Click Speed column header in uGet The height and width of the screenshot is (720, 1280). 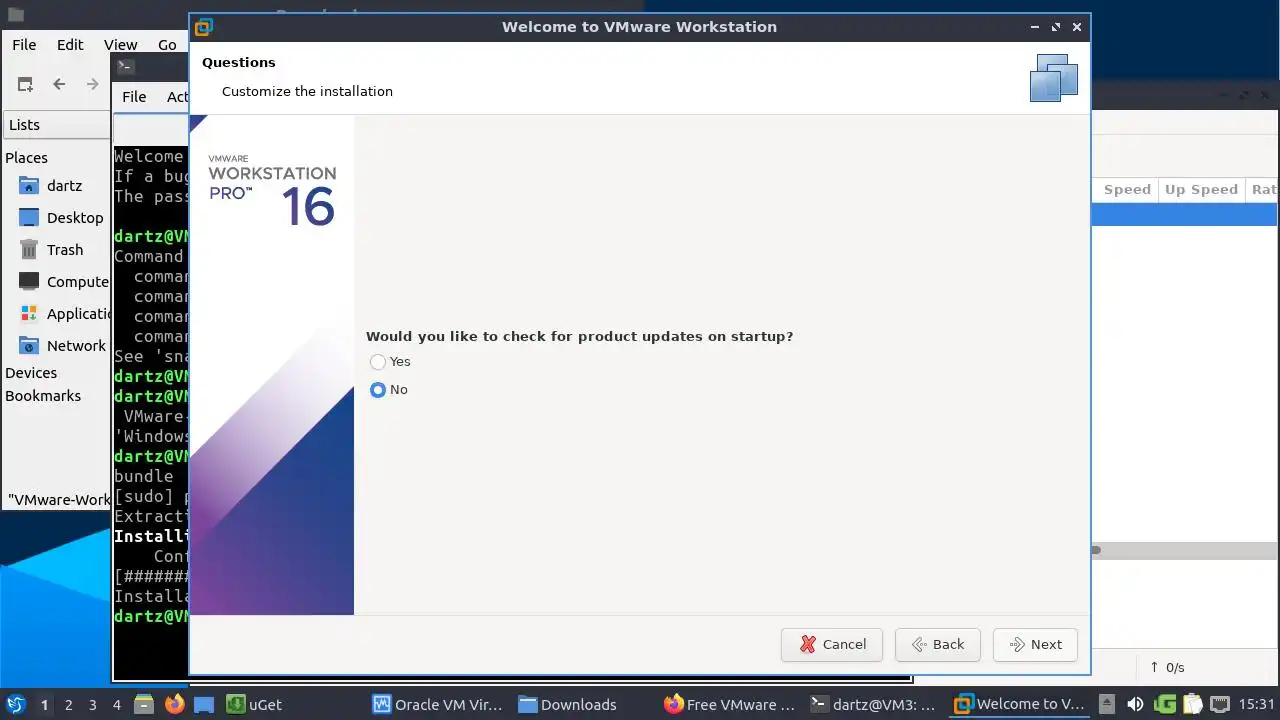1126,190
